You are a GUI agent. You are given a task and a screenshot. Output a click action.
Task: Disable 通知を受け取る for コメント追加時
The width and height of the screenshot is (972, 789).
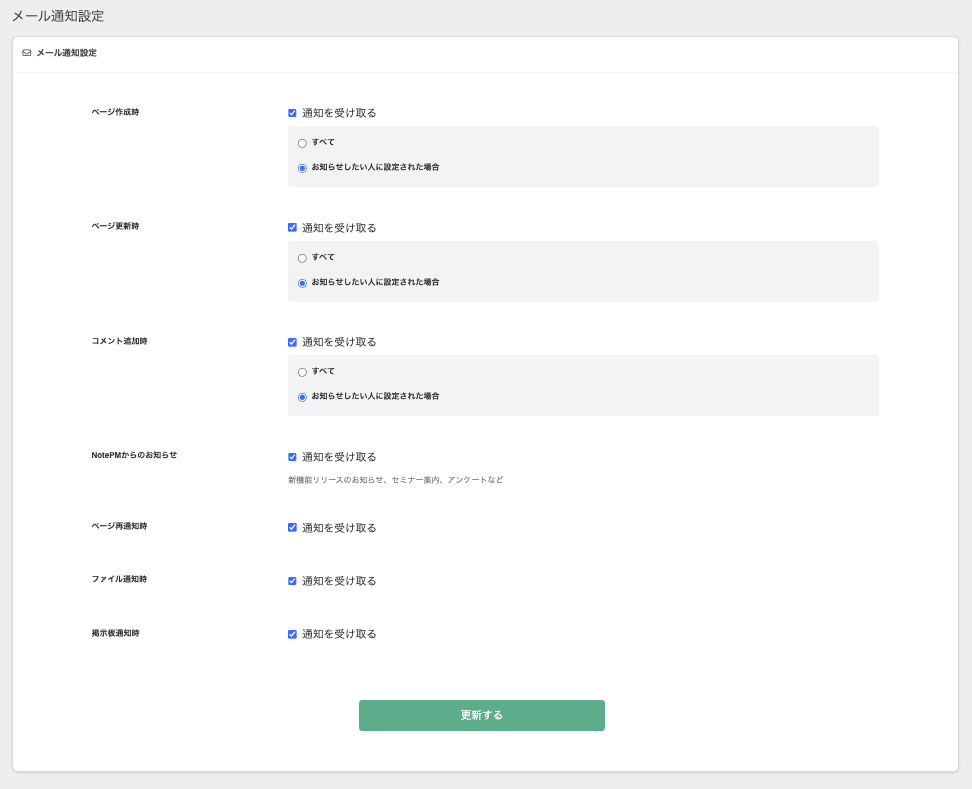tap(292, 342)
